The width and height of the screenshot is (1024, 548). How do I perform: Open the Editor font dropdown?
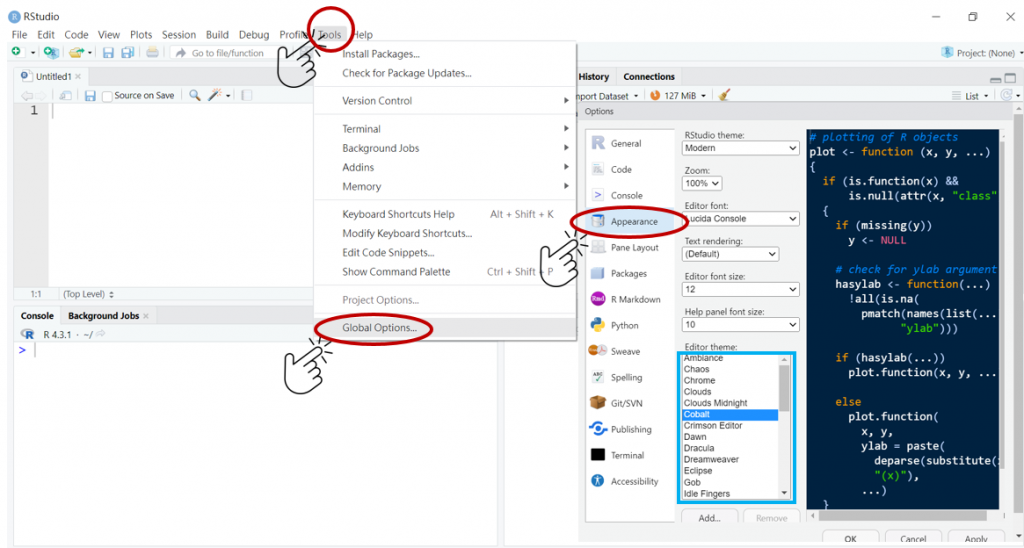pyautogui.click(x=741, y=219)
